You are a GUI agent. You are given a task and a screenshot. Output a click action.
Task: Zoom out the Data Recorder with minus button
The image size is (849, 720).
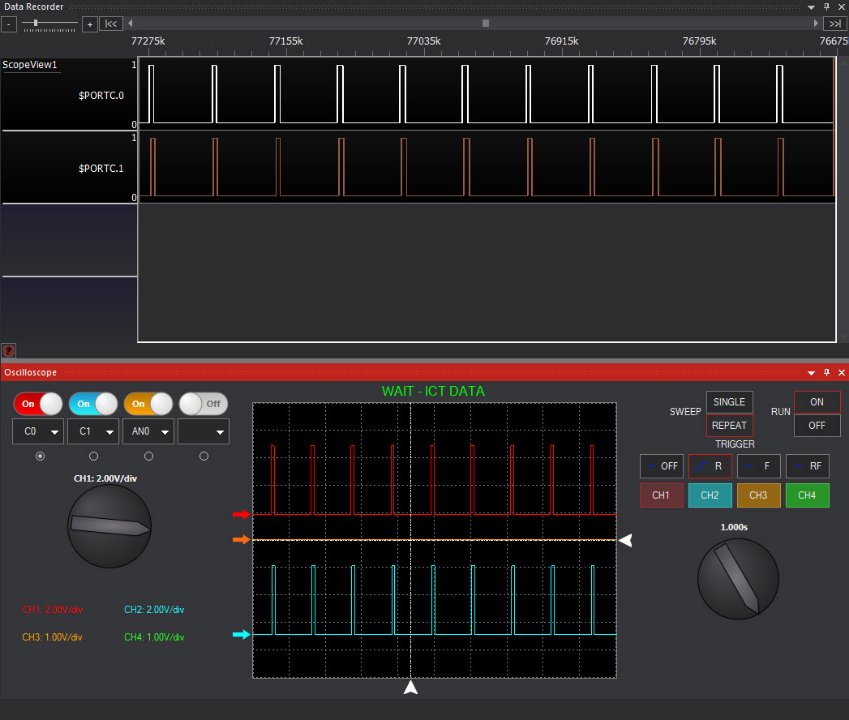[x=9, y=24]
